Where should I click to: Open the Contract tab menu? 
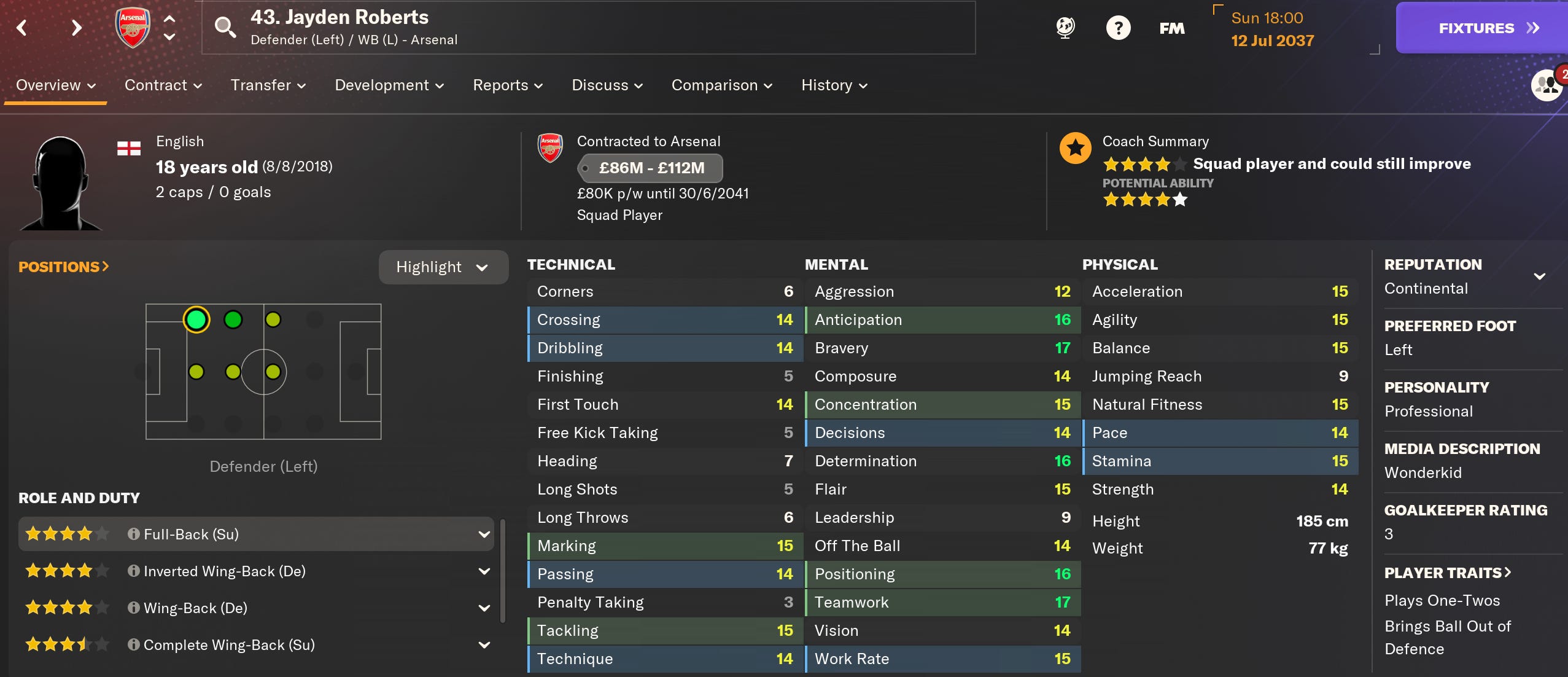pos(163,85)
